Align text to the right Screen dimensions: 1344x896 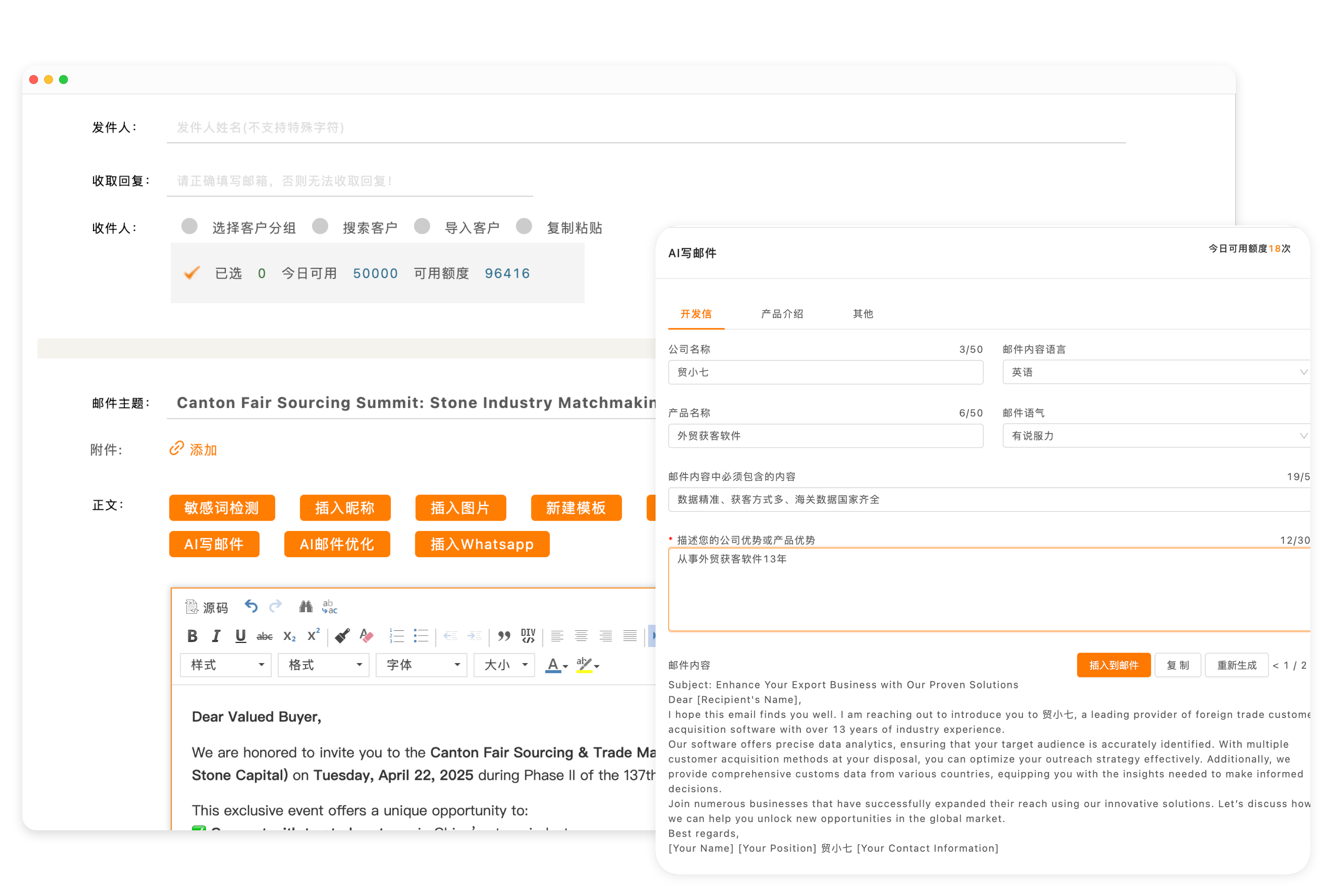[606, 636]
